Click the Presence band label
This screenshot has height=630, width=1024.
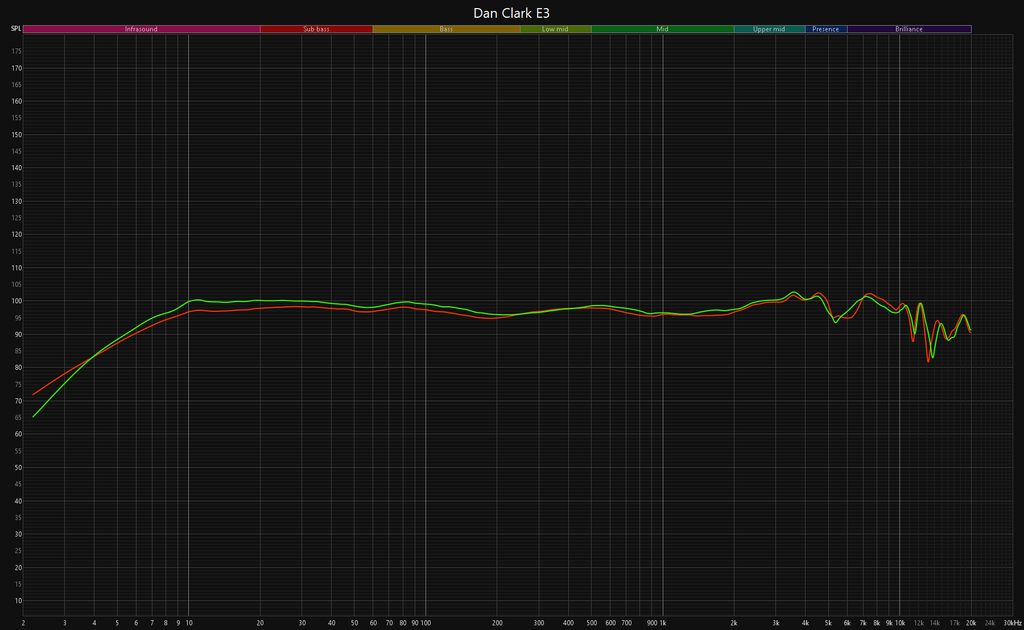coord(826,29)
